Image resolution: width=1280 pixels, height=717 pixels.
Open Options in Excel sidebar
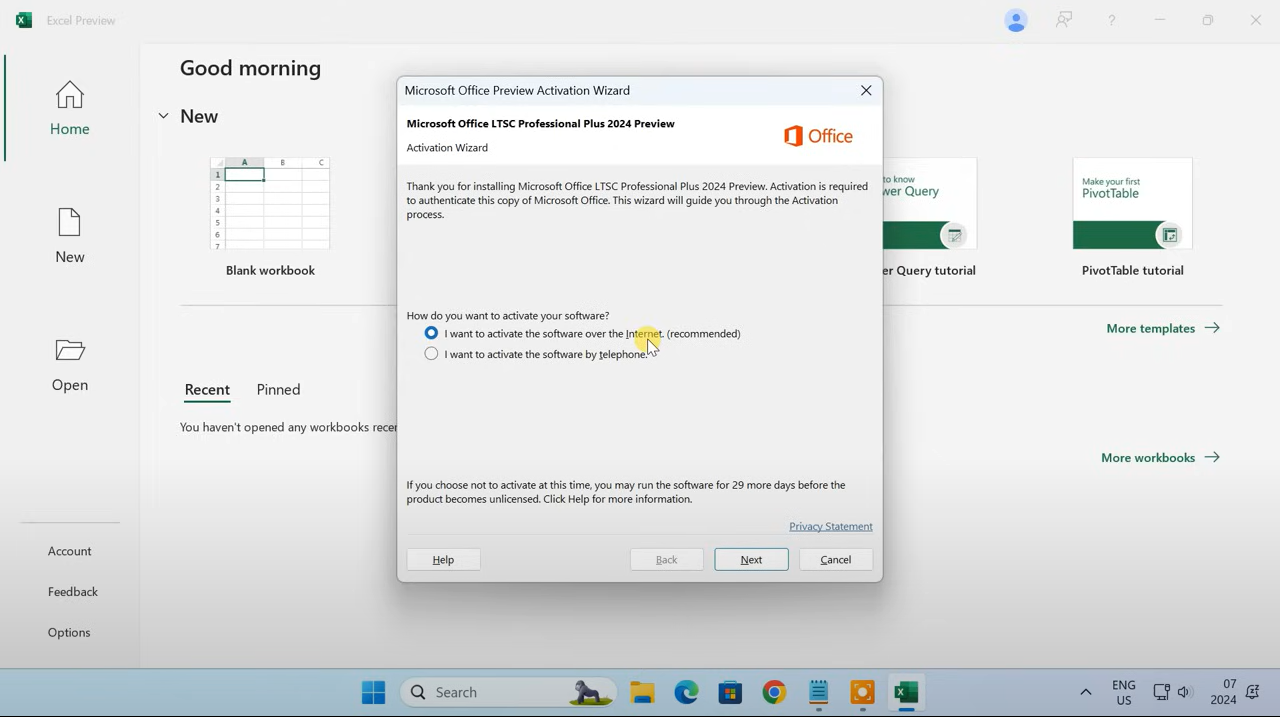click(69, 633)
